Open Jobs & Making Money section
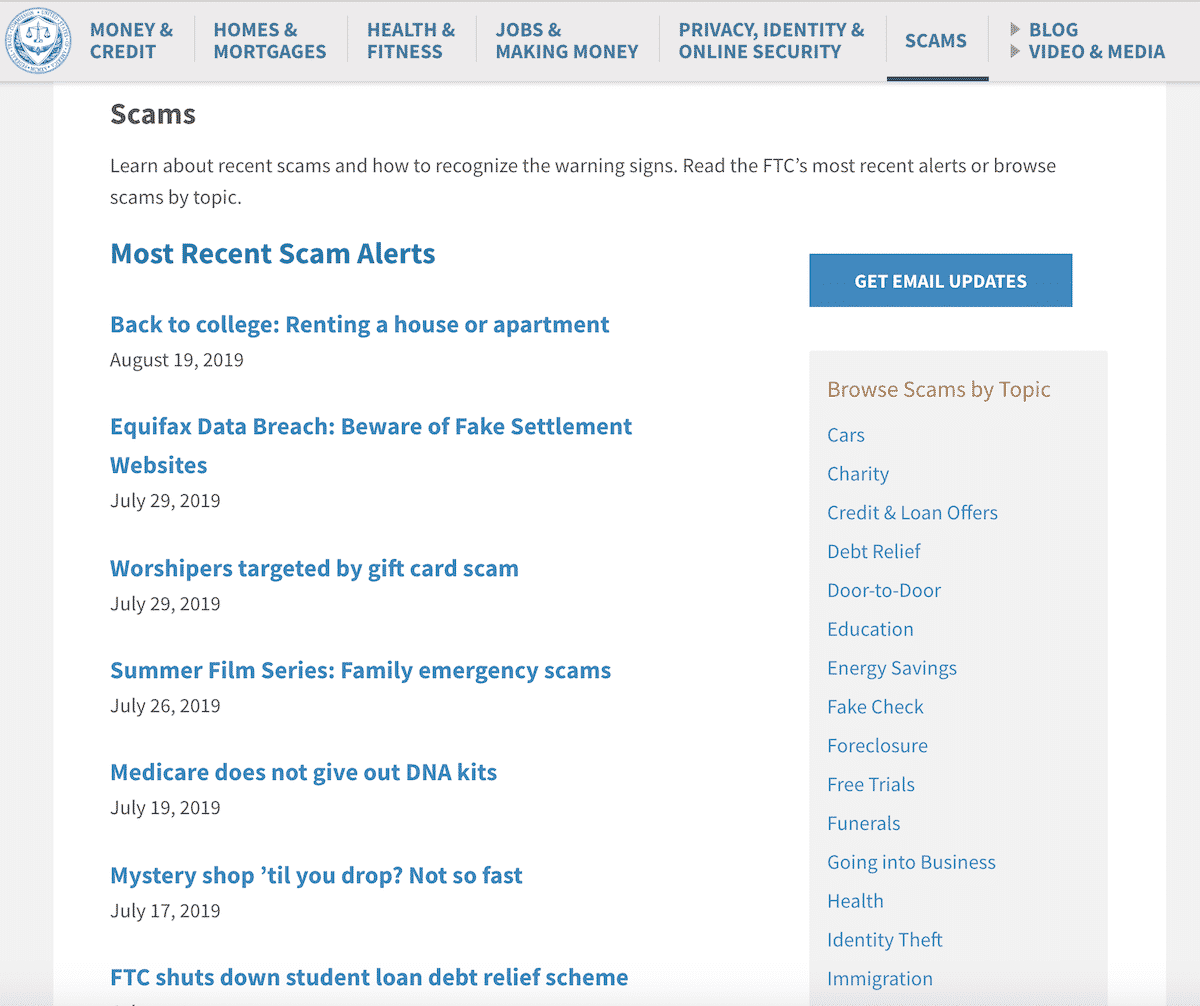This screenshot has height=1006, width=1200. point(567,41)
